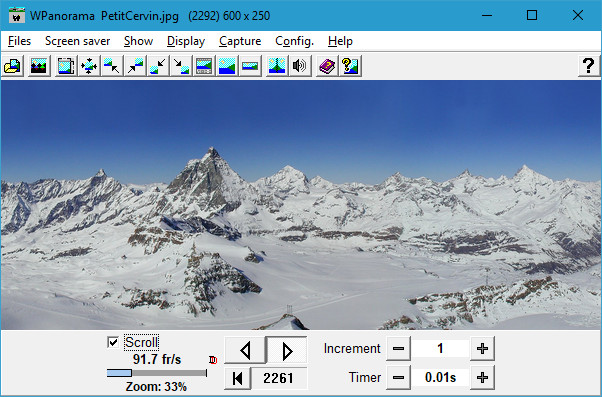Click the WPanorama title bar app icon

point(17,16)
